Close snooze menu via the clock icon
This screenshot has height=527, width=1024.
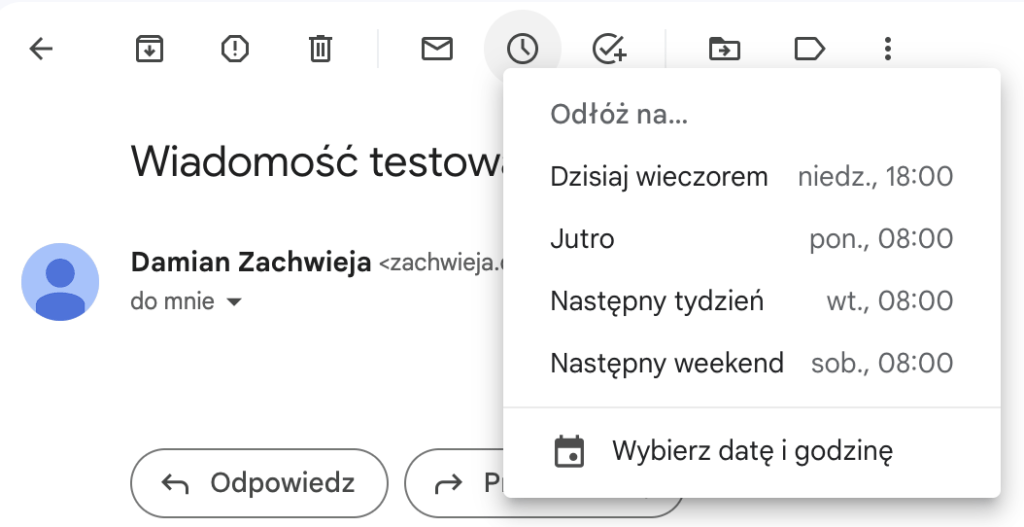pos(522,49)
